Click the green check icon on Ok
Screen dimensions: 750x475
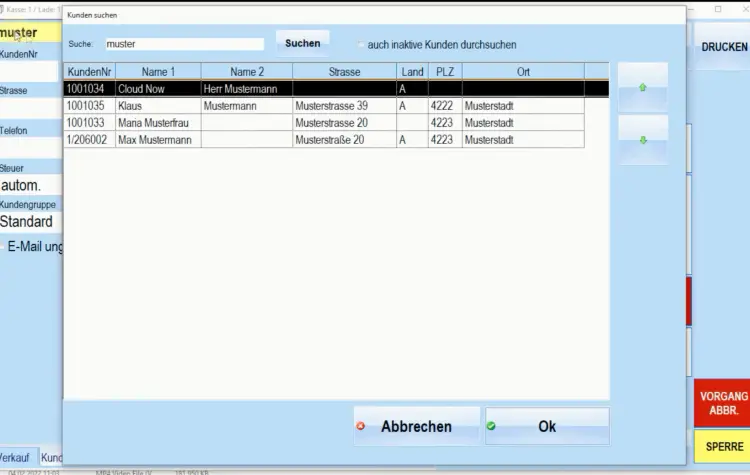click(491, 426)
